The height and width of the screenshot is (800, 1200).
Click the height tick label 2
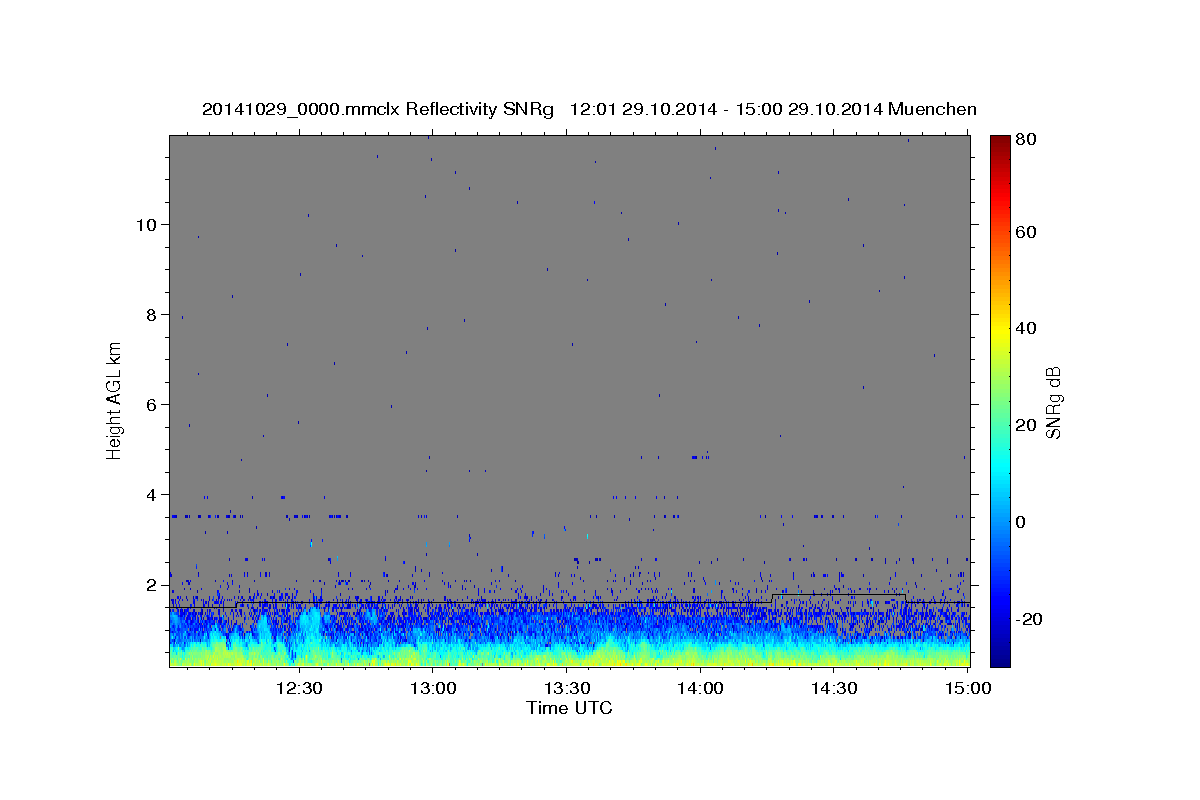click(x=152, y=584)
